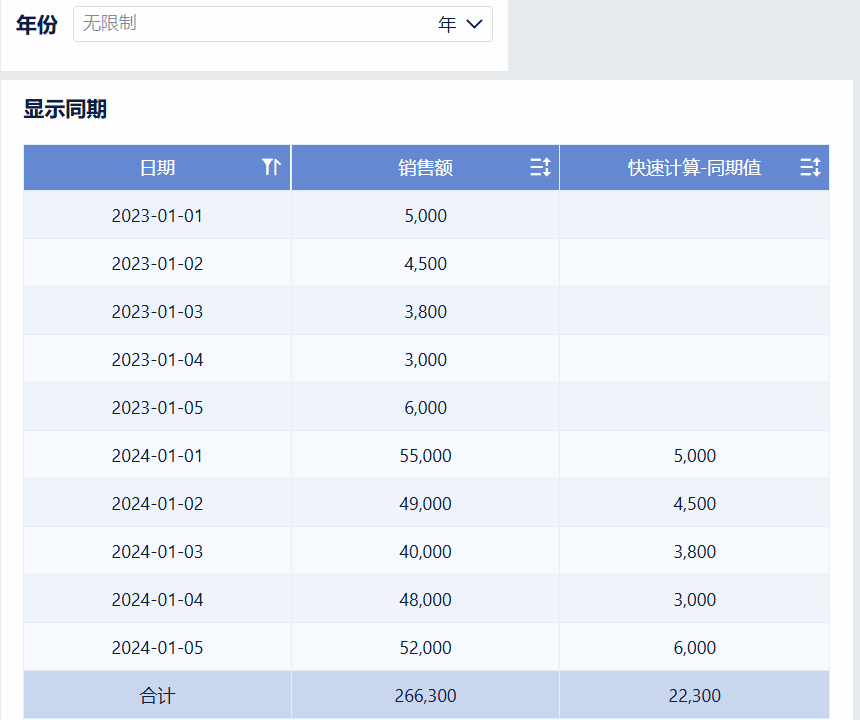The width and height of the screenshot is (860, 720).
Task: Click sales value 4,500 in 2023-01-02 row
Action: pyautogui.click(x=426, y=264)
